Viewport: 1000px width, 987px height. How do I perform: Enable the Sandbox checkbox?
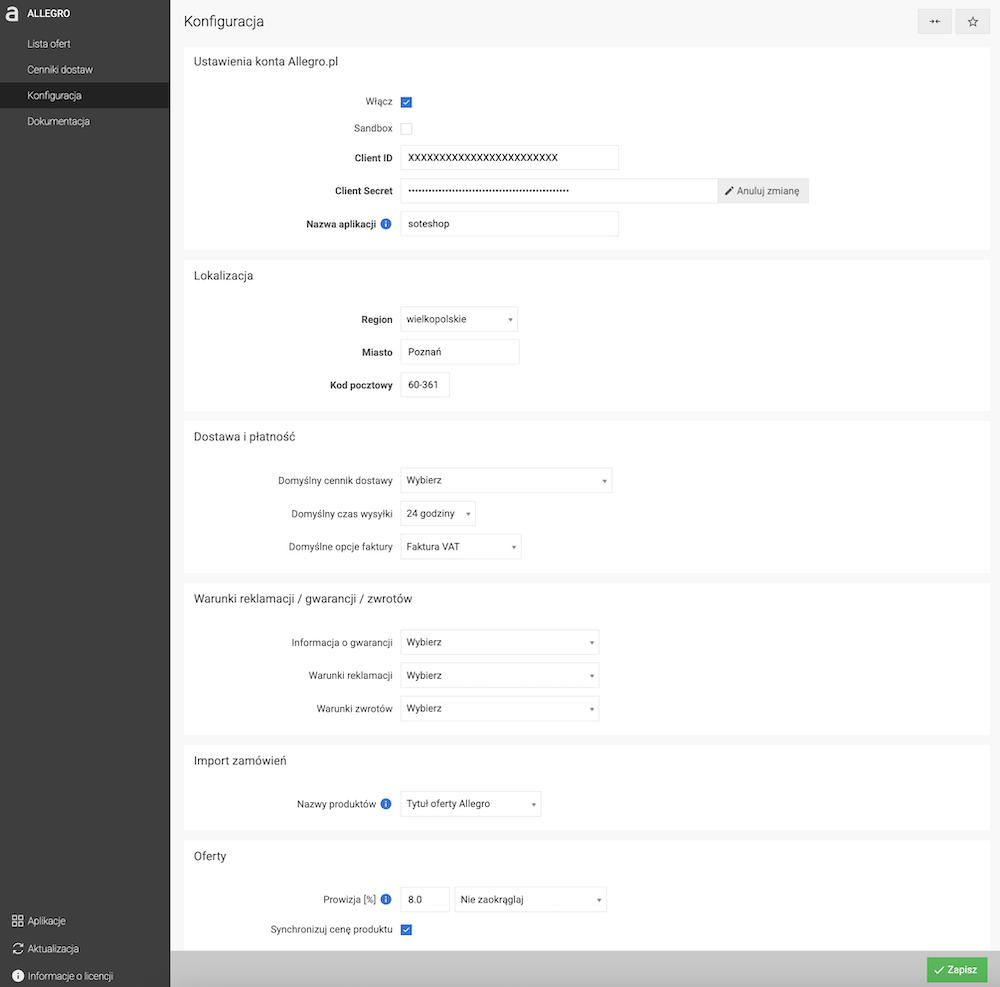pyautogui.click(x=406, y=129)
